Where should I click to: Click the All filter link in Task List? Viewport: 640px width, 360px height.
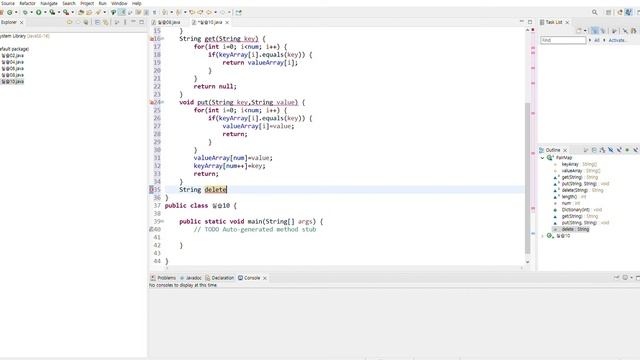(597, 40)
